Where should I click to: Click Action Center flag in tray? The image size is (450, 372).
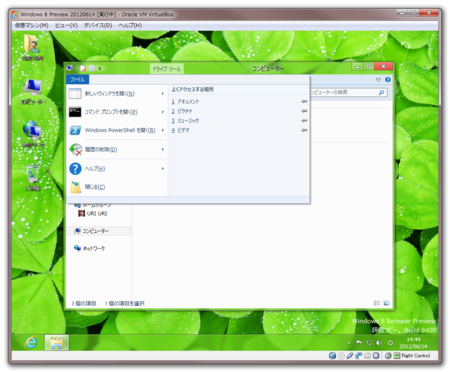(359, 342)
